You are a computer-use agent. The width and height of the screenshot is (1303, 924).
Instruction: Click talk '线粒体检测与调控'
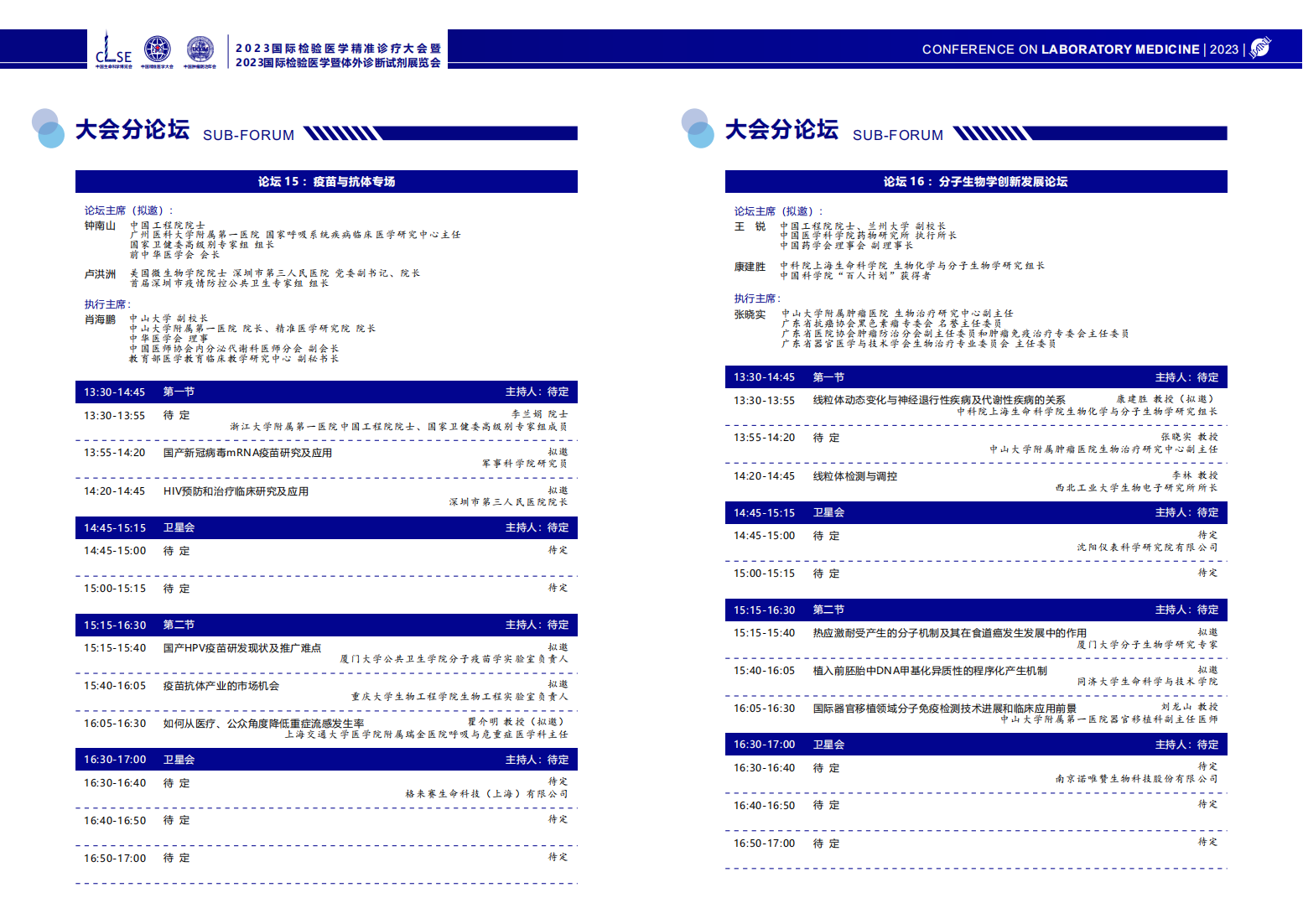click(855, 476)
